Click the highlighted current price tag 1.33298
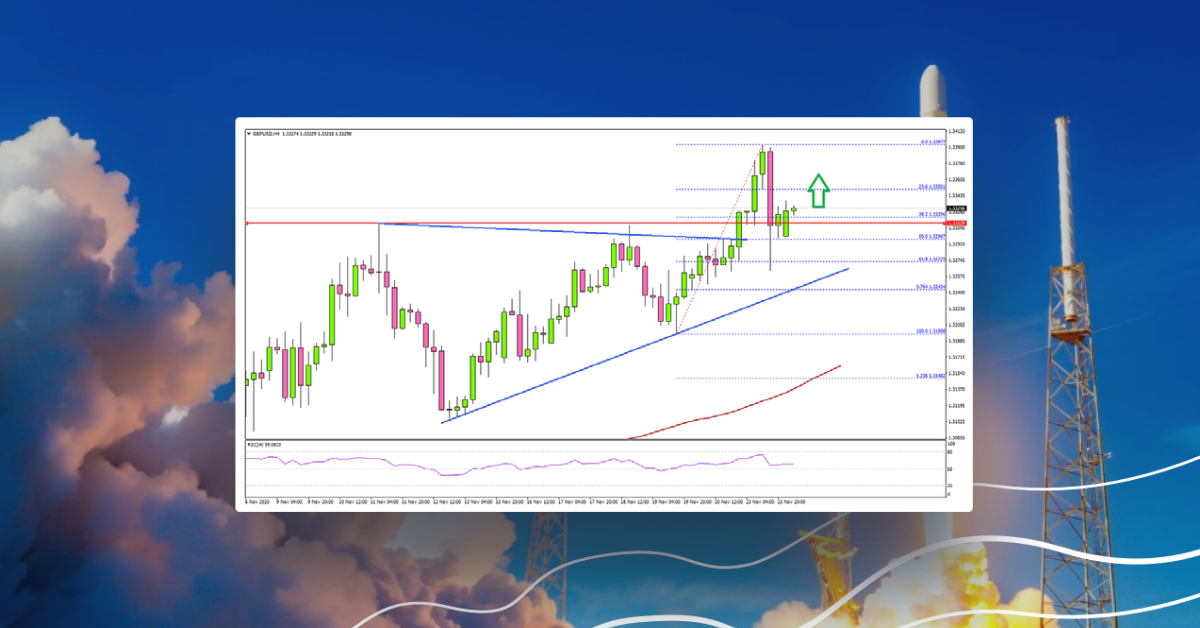The width and height of the screenshot is (1200, 628). [x=958, y=207]
